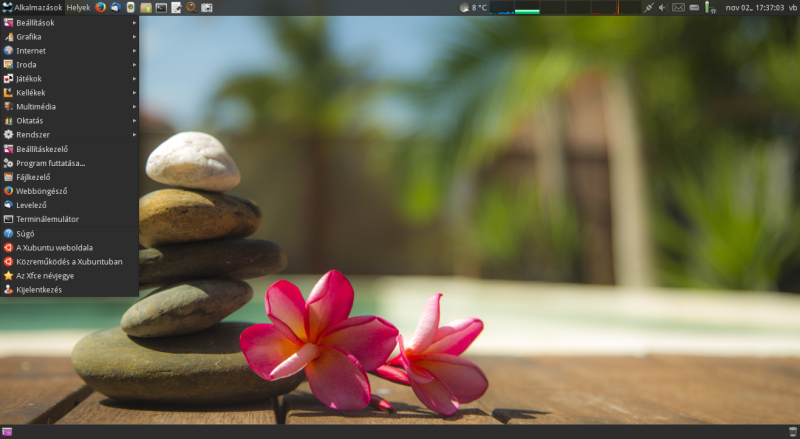The image size is (800, 439).
Task: Expand the Játékok submenu arrow
Action: click(x=134, y=79)
